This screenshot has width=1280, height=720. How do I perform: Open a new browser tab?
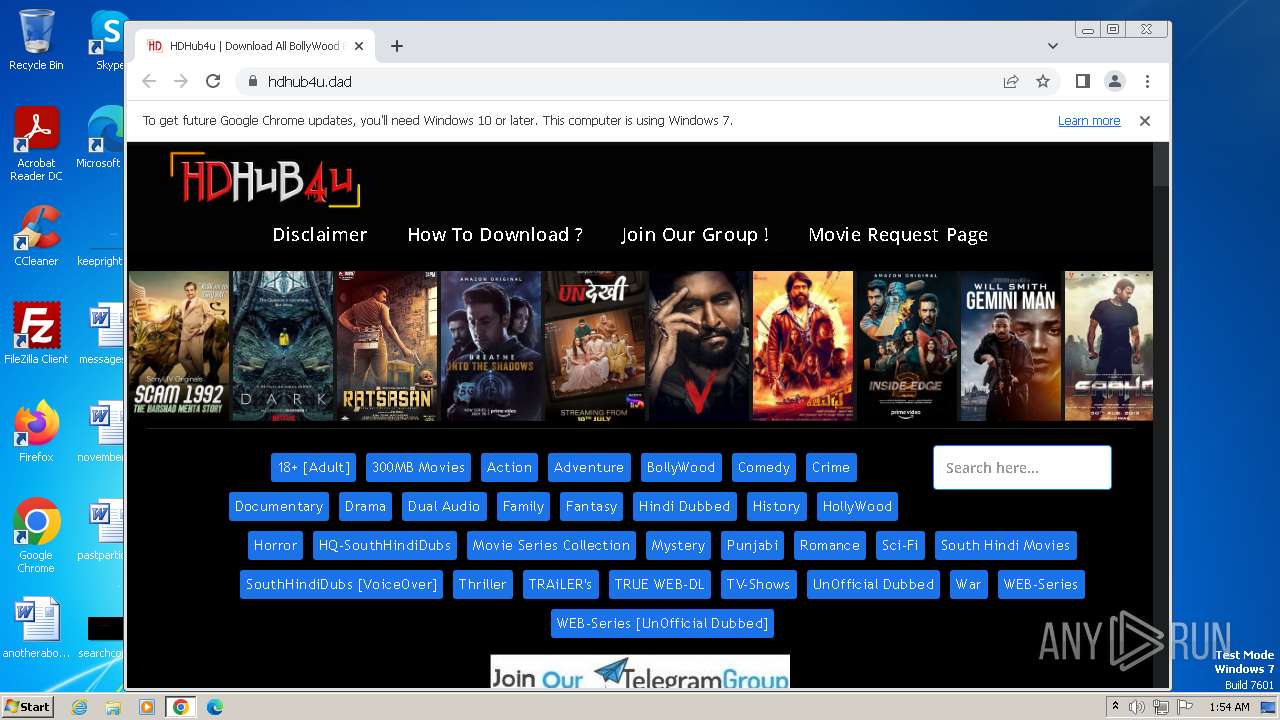[397, 46]
